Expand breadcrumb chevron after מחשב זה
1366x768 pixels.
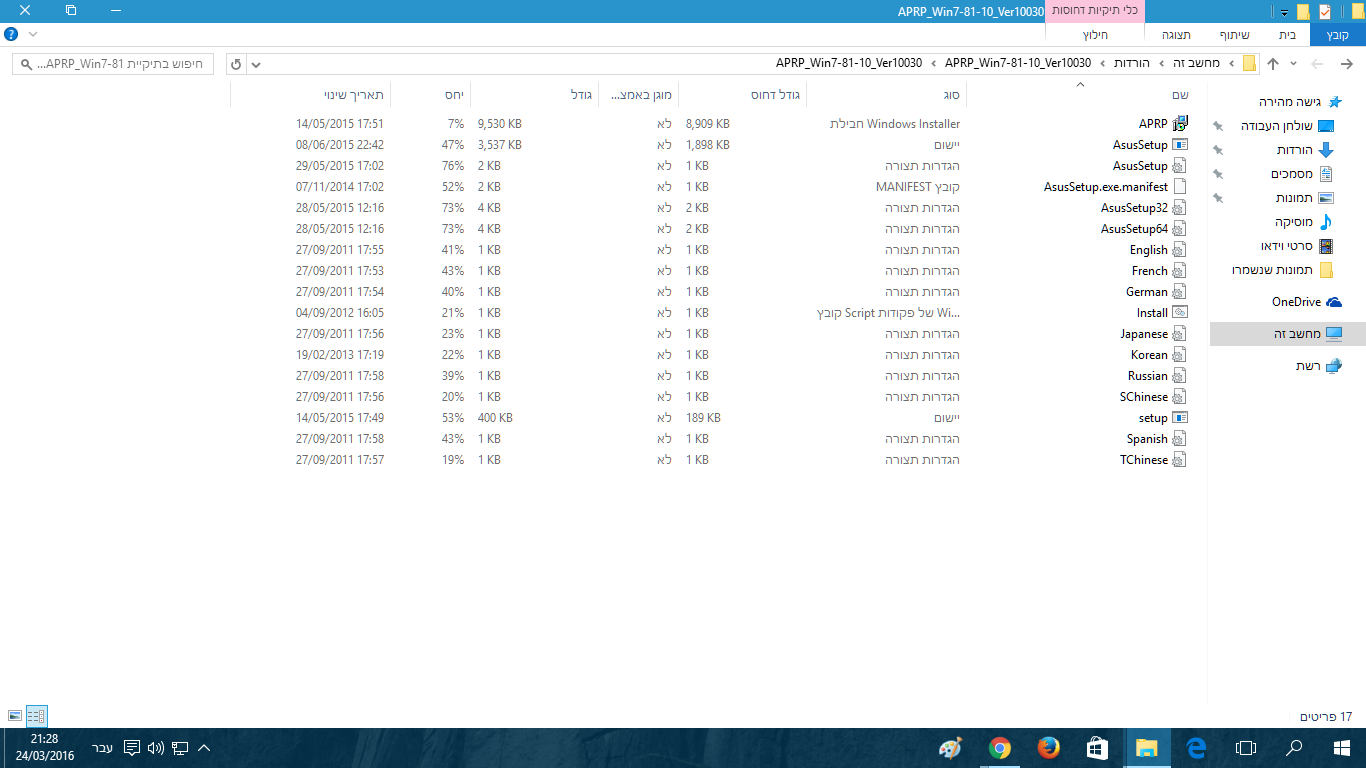point(1162,63)
